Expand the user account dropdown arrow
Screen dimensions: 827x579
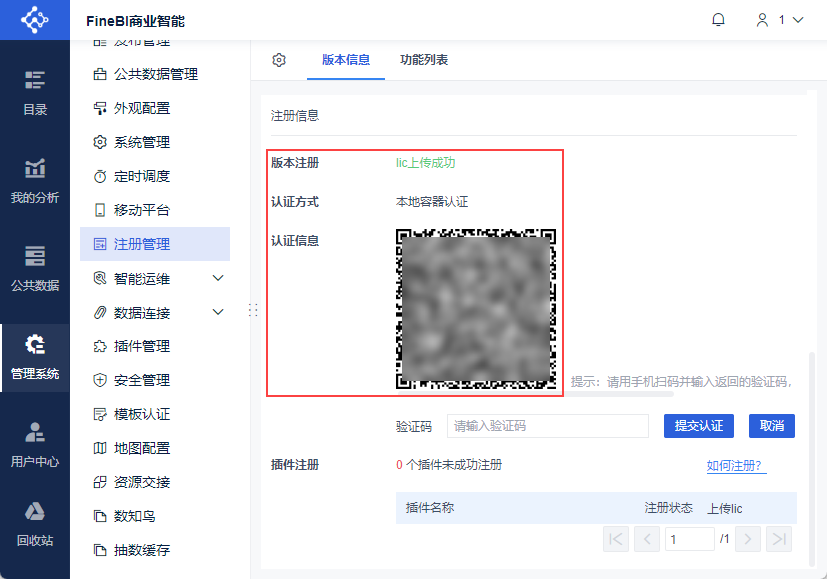(x=798, y=20)
